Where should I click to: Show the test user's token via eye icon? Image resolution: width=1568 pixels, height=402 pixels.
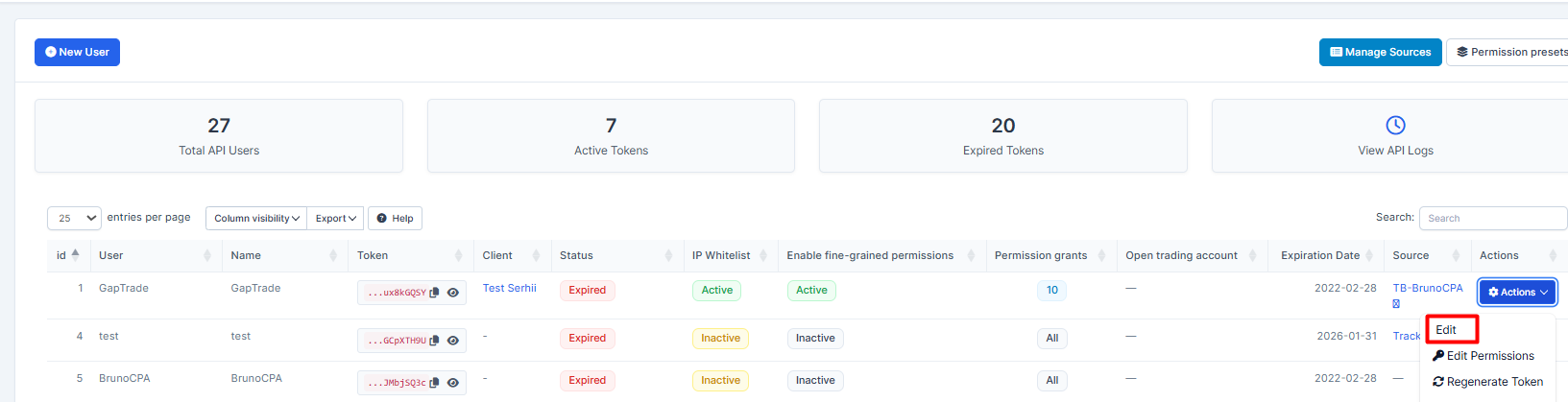click(453, 341)
